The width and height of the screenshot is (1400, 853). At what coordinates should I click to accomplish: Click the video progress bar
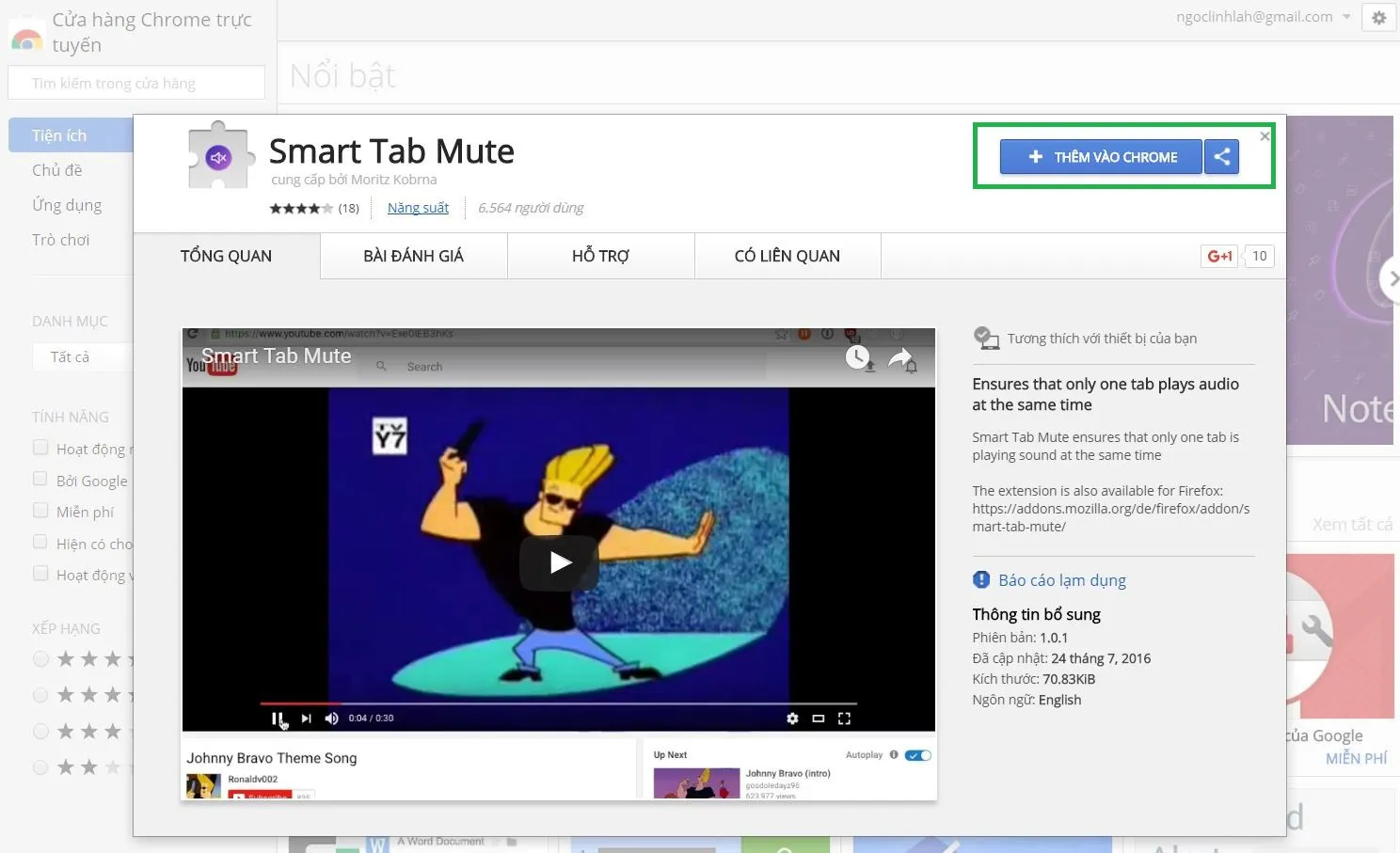click(558, 703)
